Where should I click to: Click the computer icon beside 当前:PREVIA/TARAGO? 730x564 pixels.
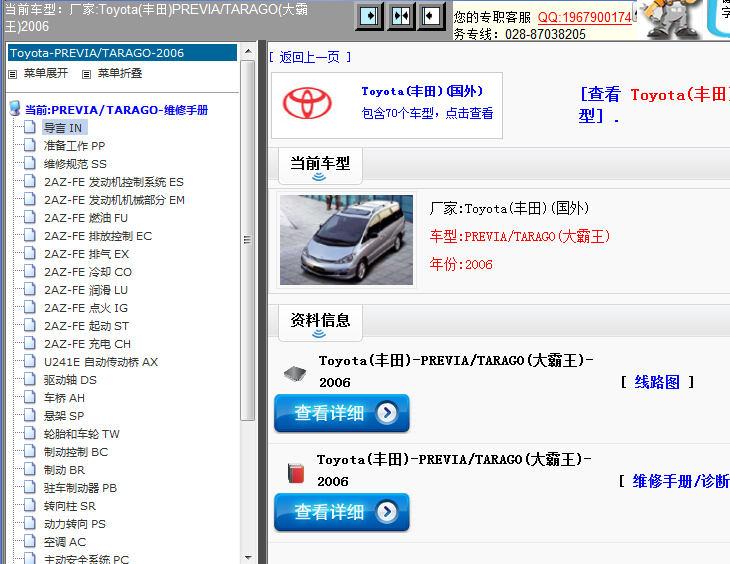(x=15, y=109)
